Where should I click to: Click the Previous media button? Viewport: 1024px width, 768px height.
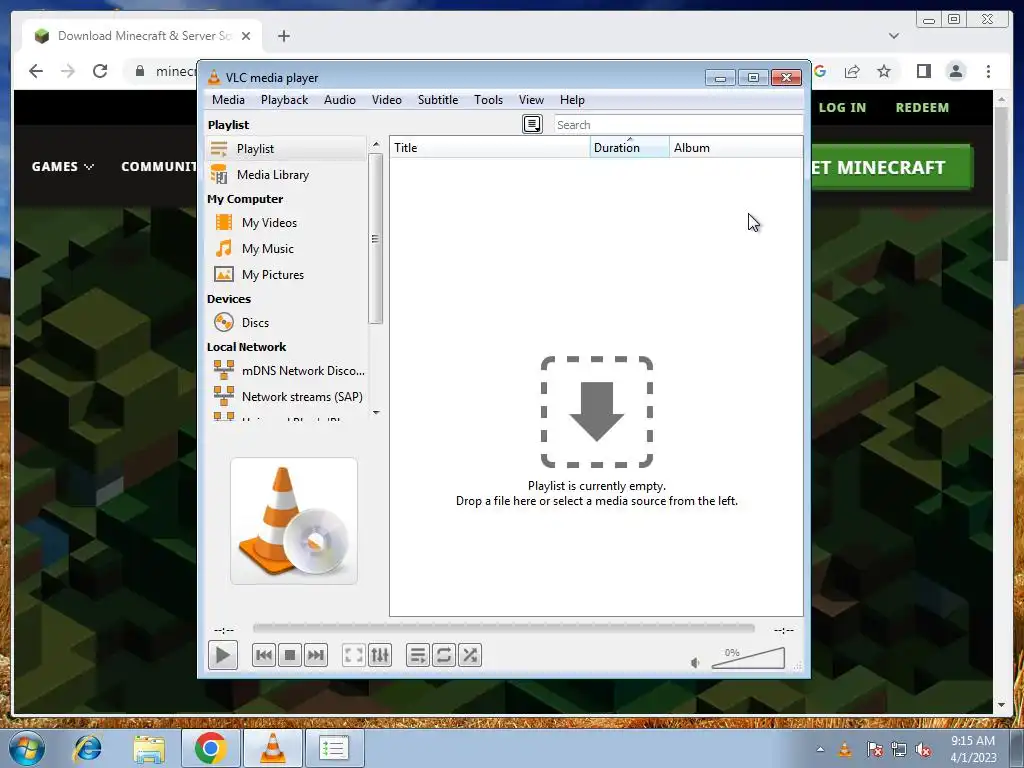[264, 655]
